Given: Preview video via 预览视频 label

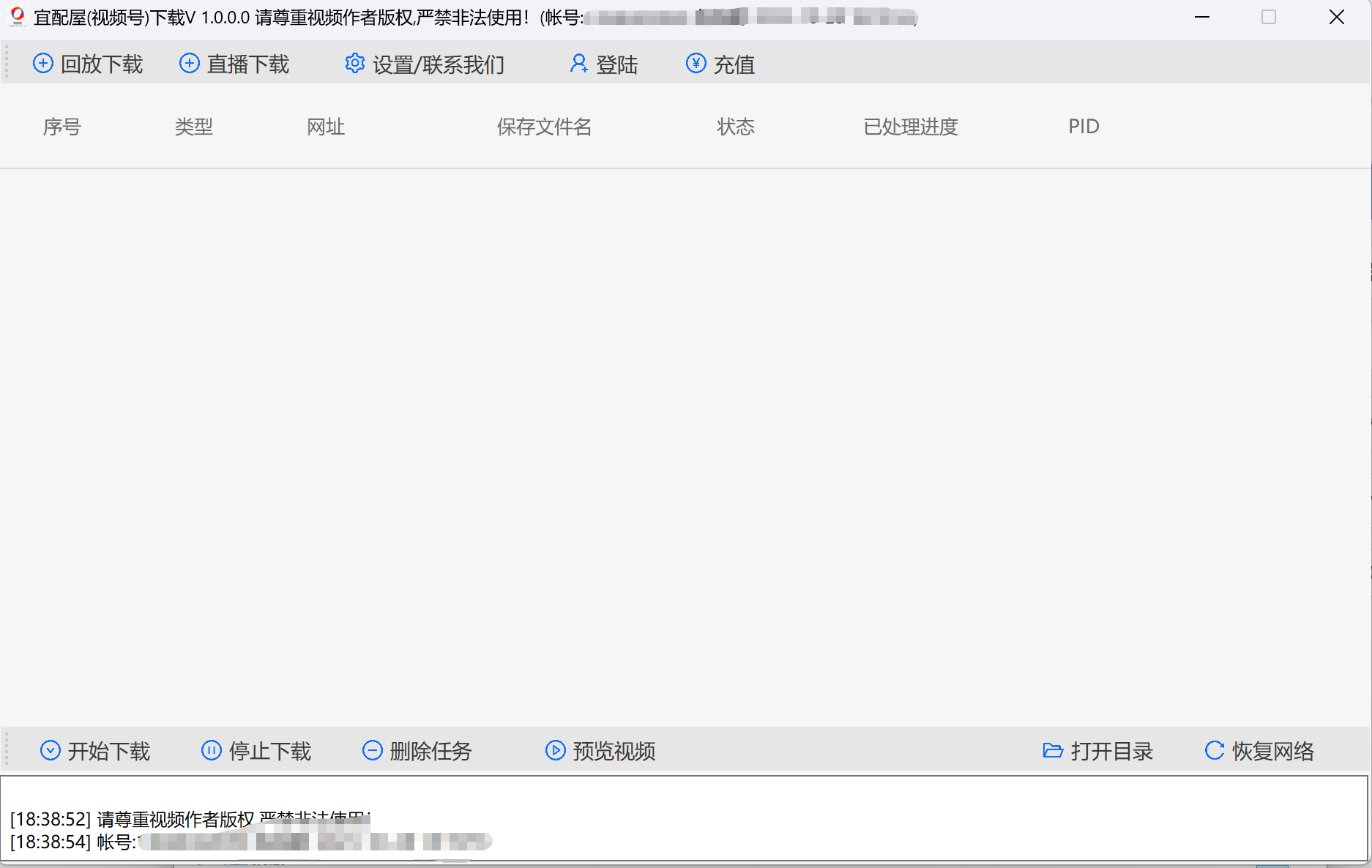Looking at the screenshot, I should pyautogui.click(x=614, y=751).
